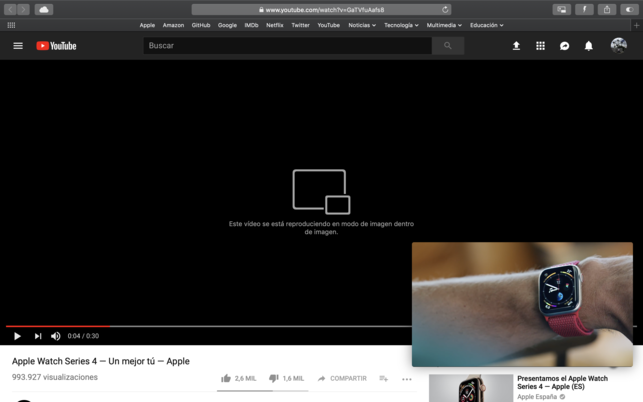Viewport: 643px width, 402px height.
Task: Expand the Multimedia bookmarks folder
Action: [444, 25]
